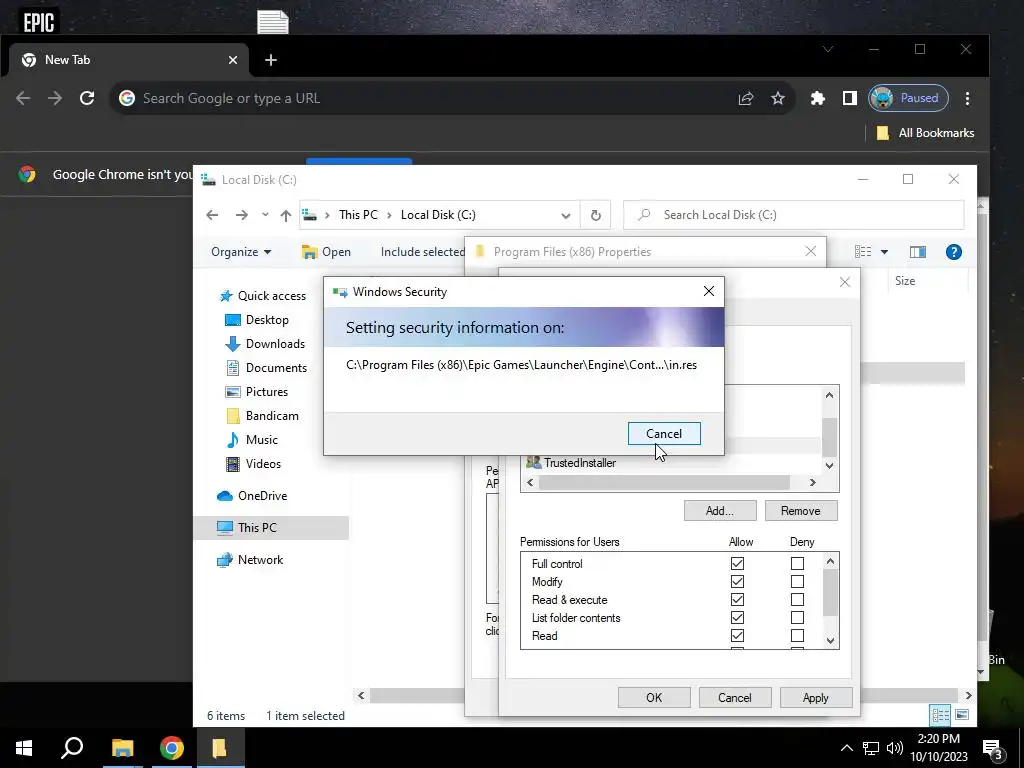
Task: Click the Explorer view options icon
Action: [x=863, y=252]
